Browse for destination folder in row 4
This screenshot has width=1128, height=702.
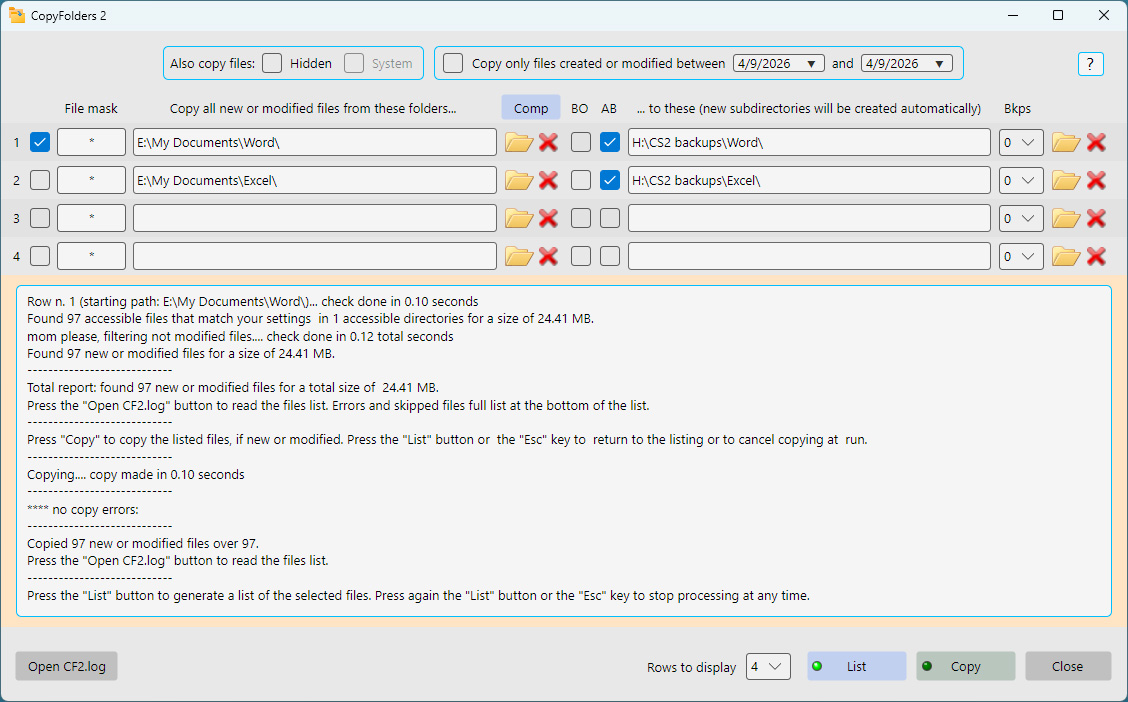1065,256
